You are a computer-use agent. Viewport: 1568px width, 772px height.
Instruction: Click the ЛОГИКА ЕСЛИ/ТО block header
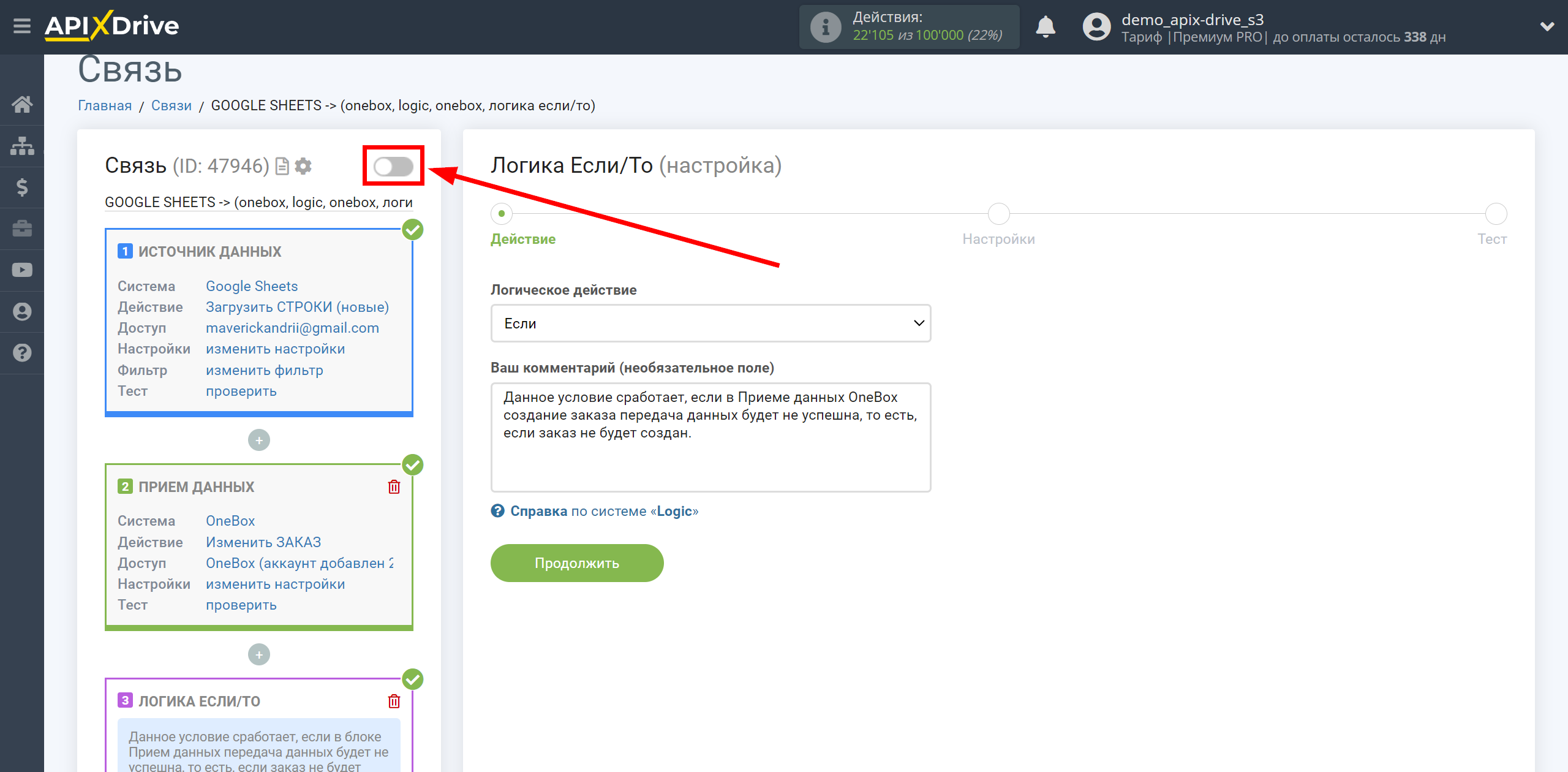point(199,702)
